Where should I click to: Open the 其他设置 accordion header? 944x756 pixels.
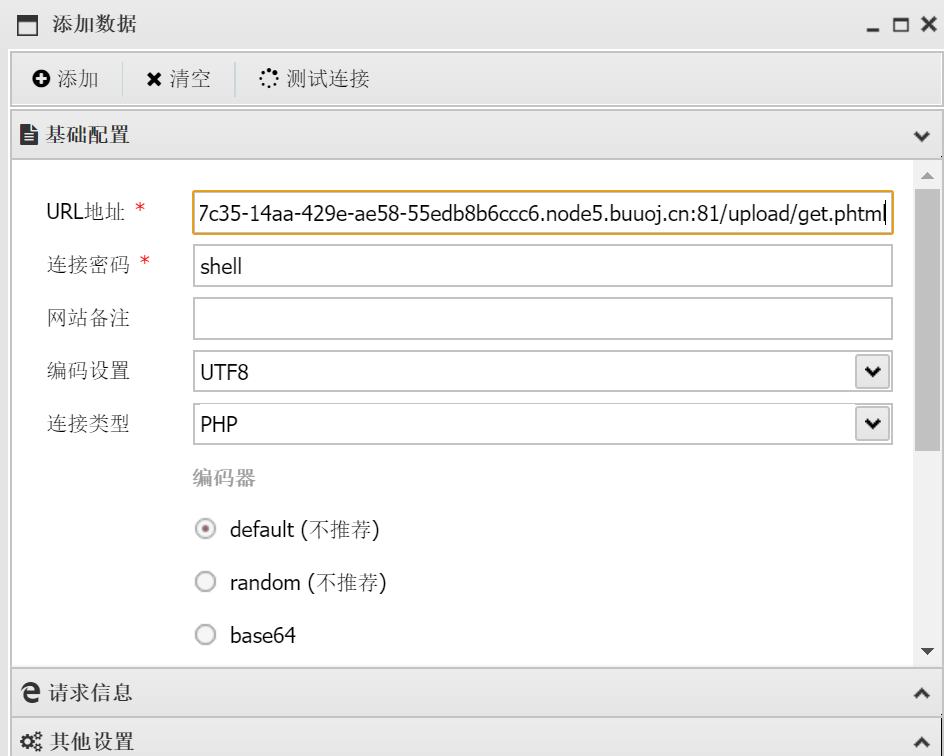coord(476,738)
